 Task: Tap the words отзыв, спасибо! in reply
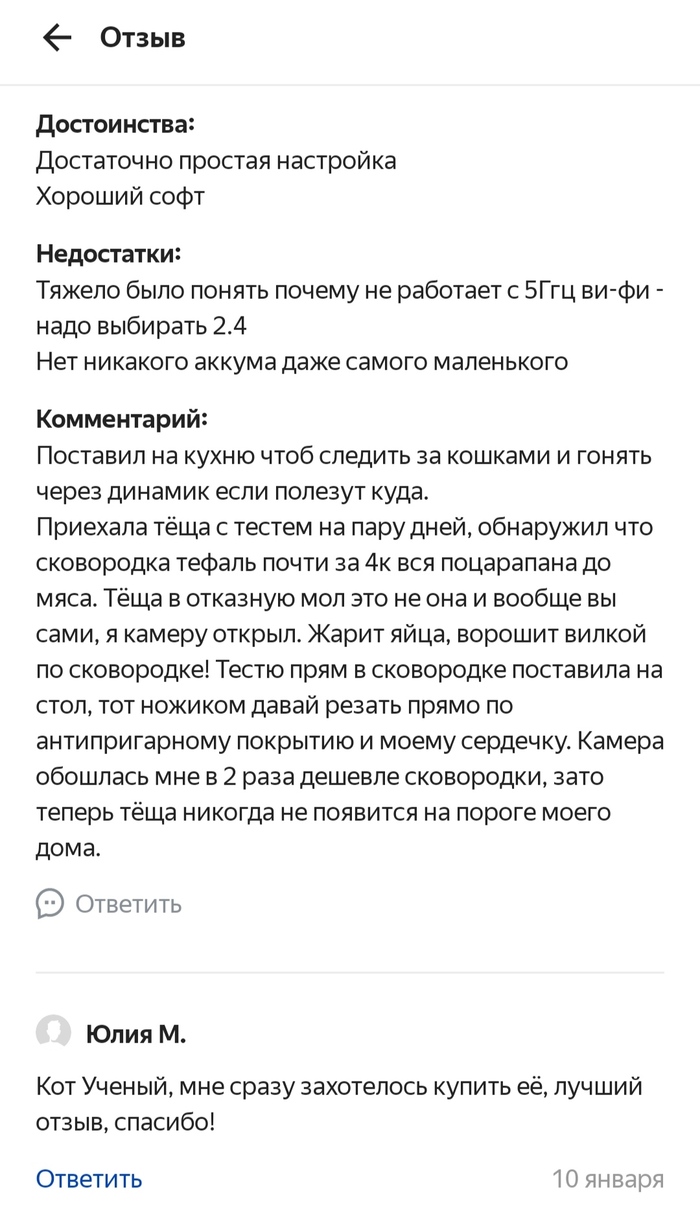coord(125,1122)
